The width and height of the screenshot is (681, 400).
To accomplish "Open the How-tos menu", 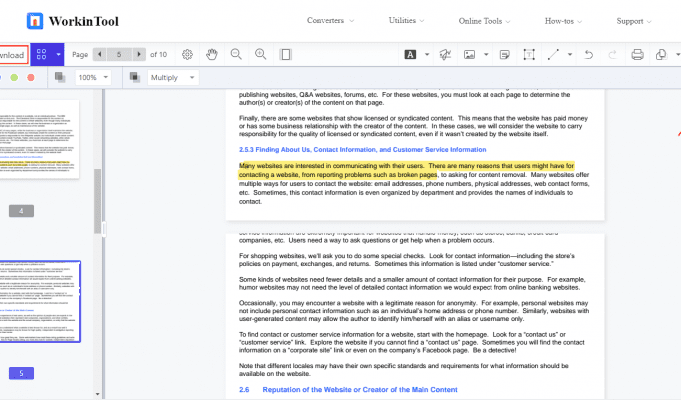I will (563, 21).
